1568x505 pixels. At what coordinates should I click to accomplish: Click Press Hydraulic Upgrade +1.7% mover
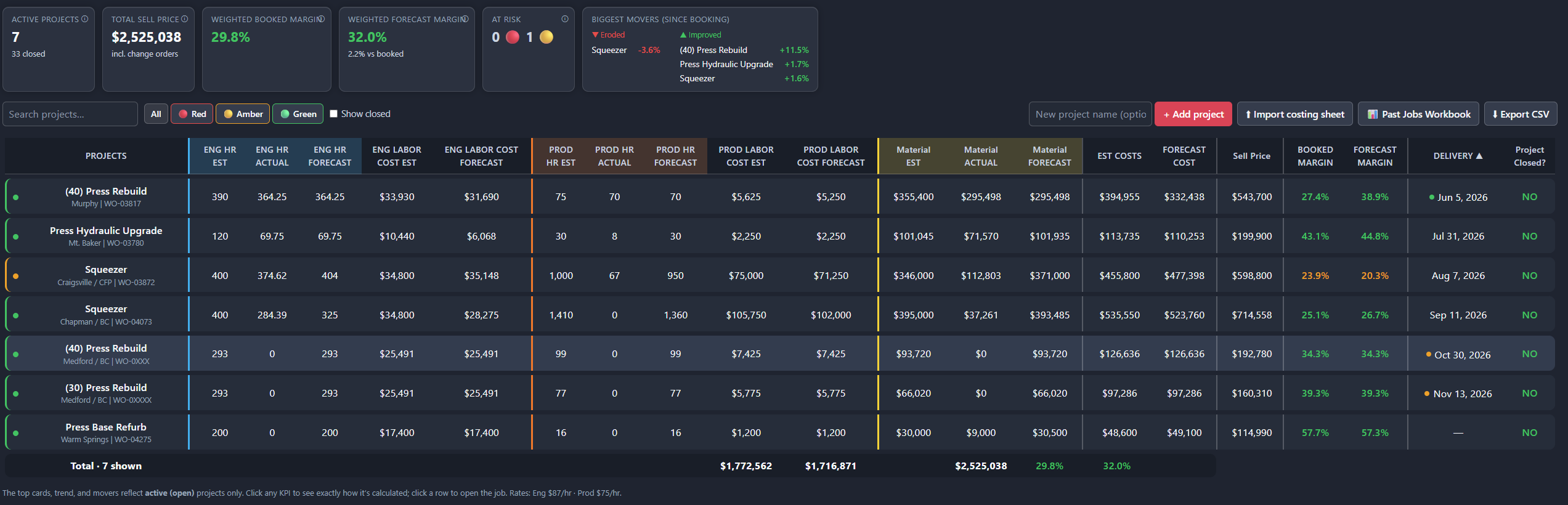pyautogui.click(x=744, y=64)
